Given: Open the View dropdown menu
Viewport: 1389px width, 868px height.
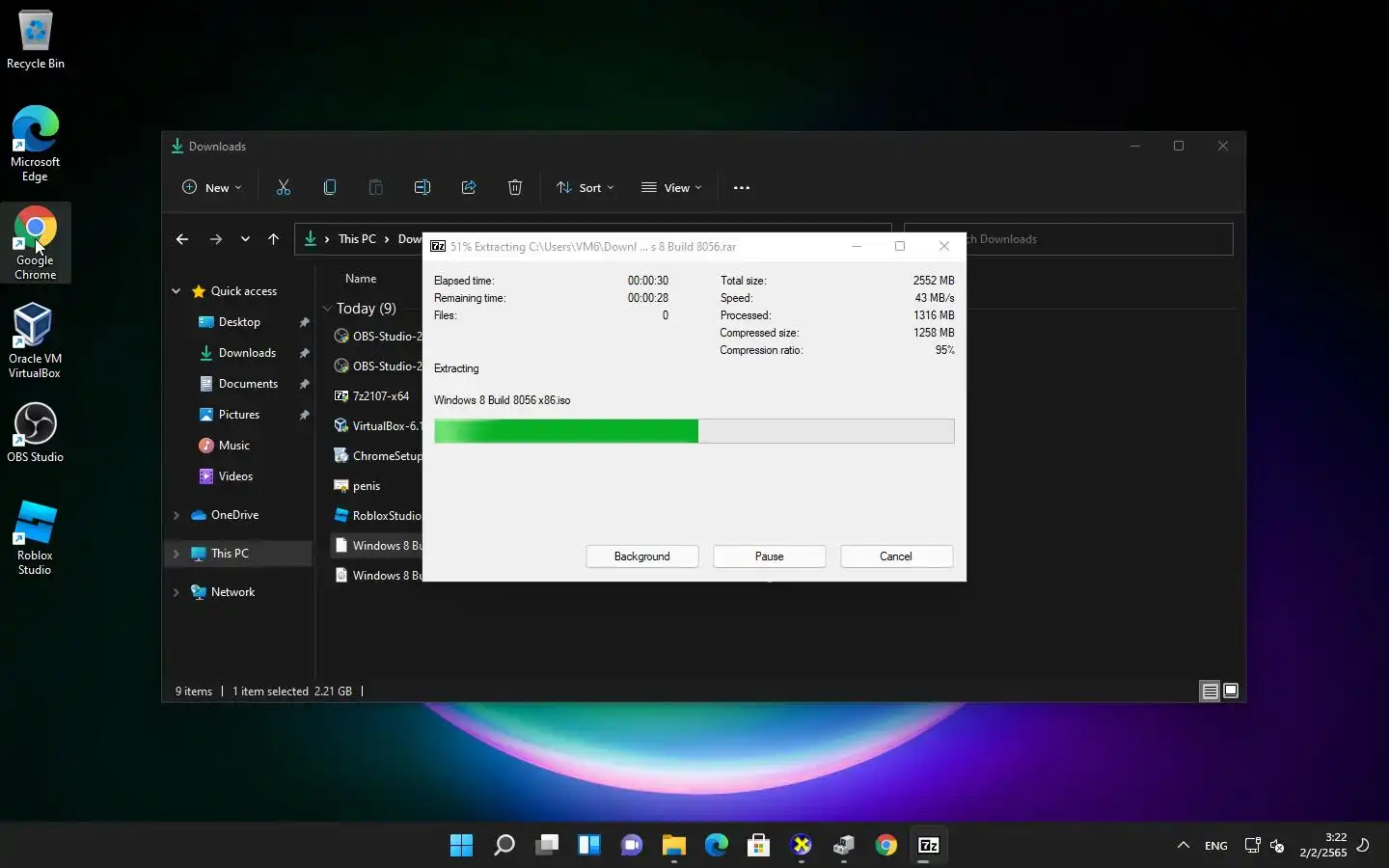Looking at the screenshot, I should click(x=672, y=187).
